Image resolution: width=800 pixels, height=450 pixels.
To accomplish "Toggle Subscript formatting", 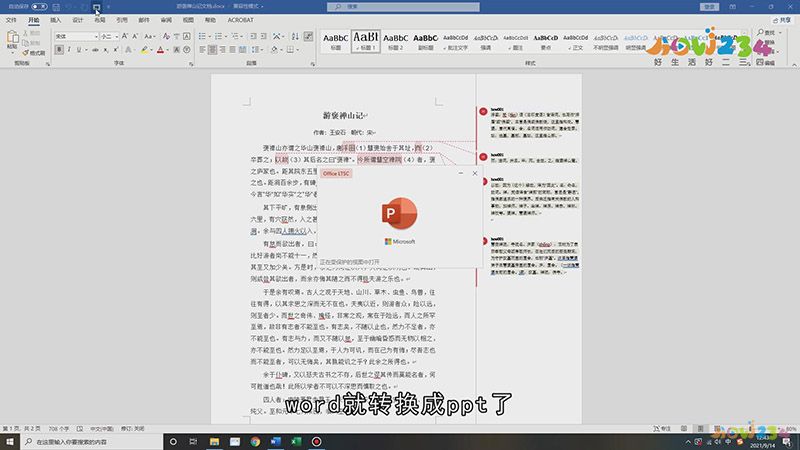I will click(106, 49).
